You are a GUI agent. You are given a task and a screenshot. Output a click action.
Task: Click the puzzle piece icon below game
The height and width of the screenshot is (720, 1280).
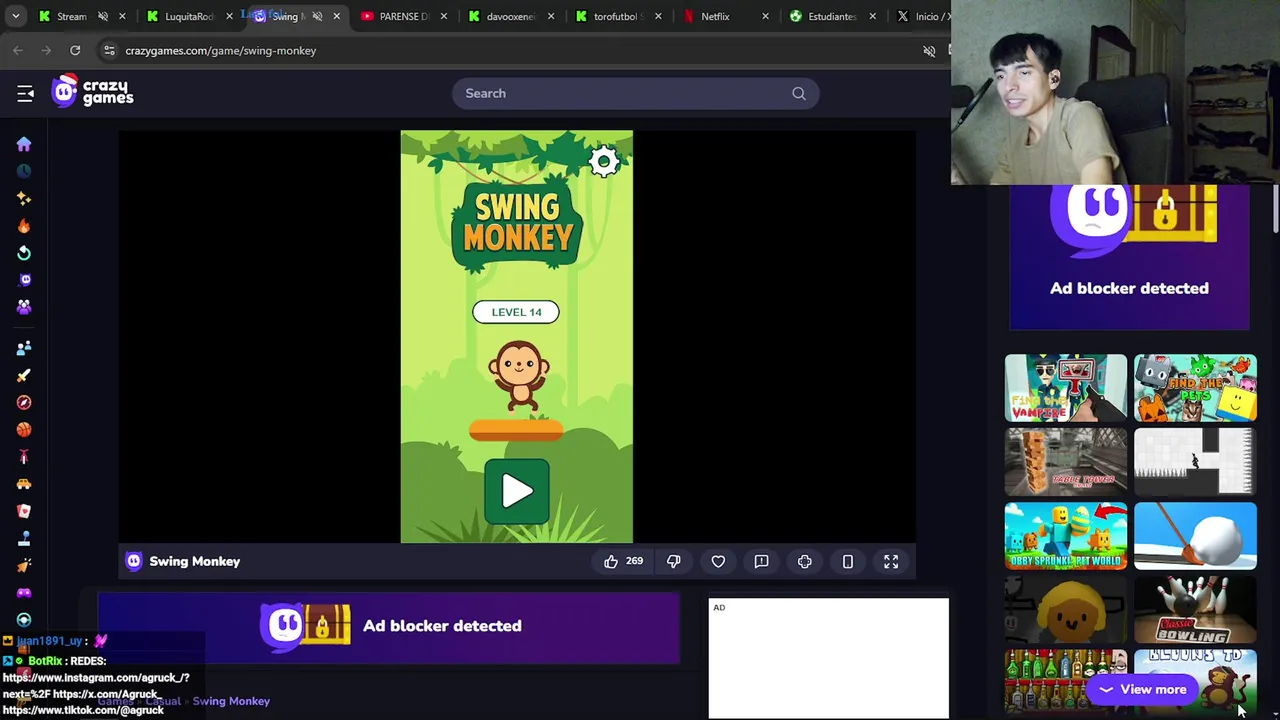805,562
